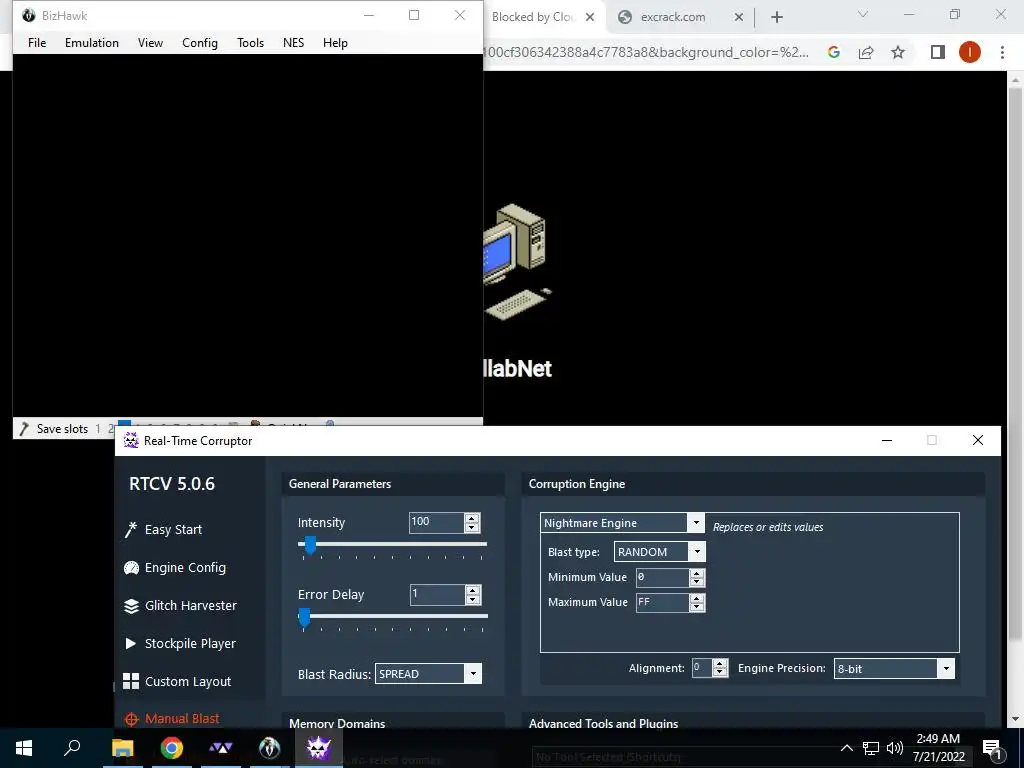The image size is (1024, 768).
Task: Click the BizHawk taskbar icon
Action: click(269, 748)
